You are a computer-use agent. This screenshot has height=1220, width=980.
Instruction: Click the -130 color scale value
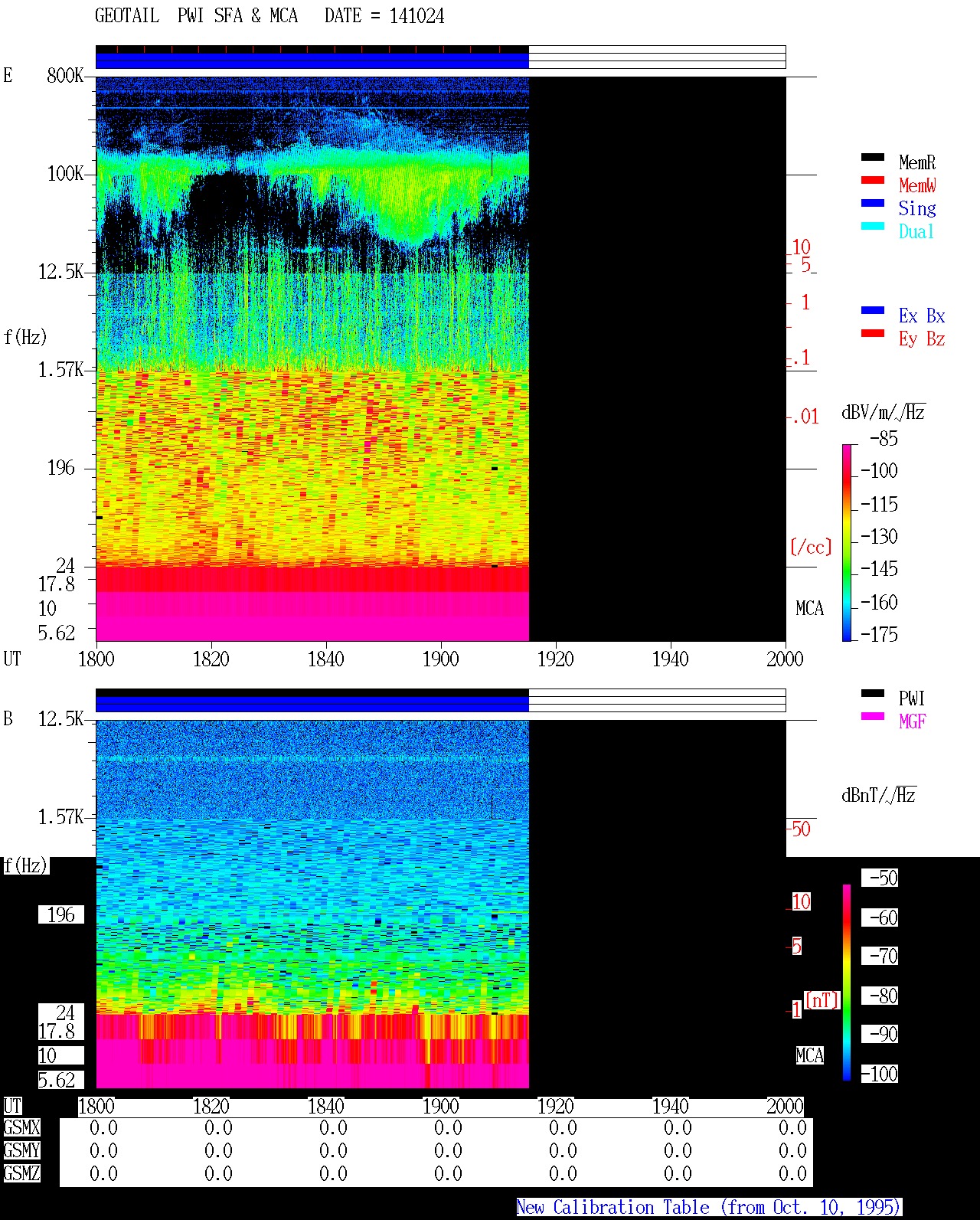[879, 536]
